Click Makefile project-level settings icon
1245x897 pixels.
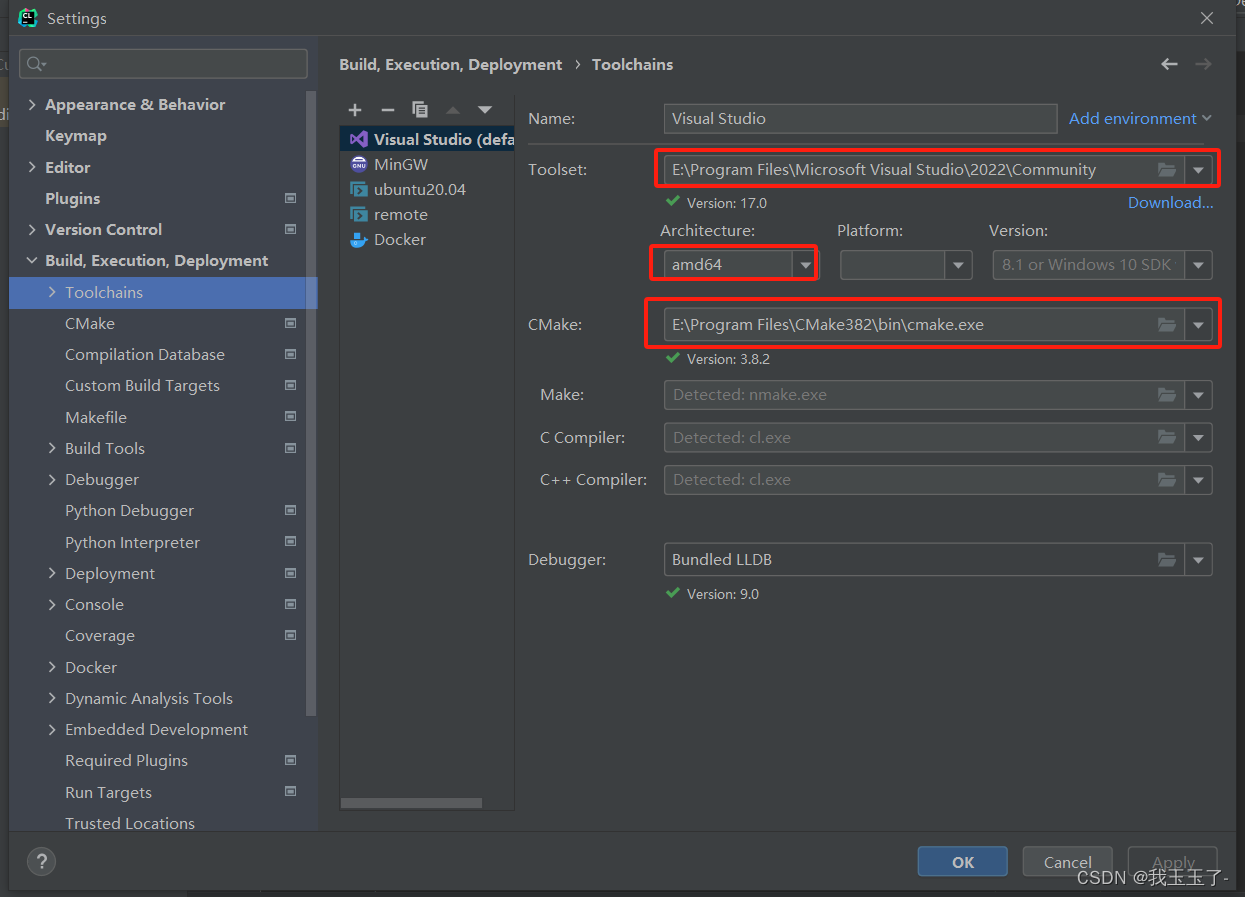[x=290, y=417]
